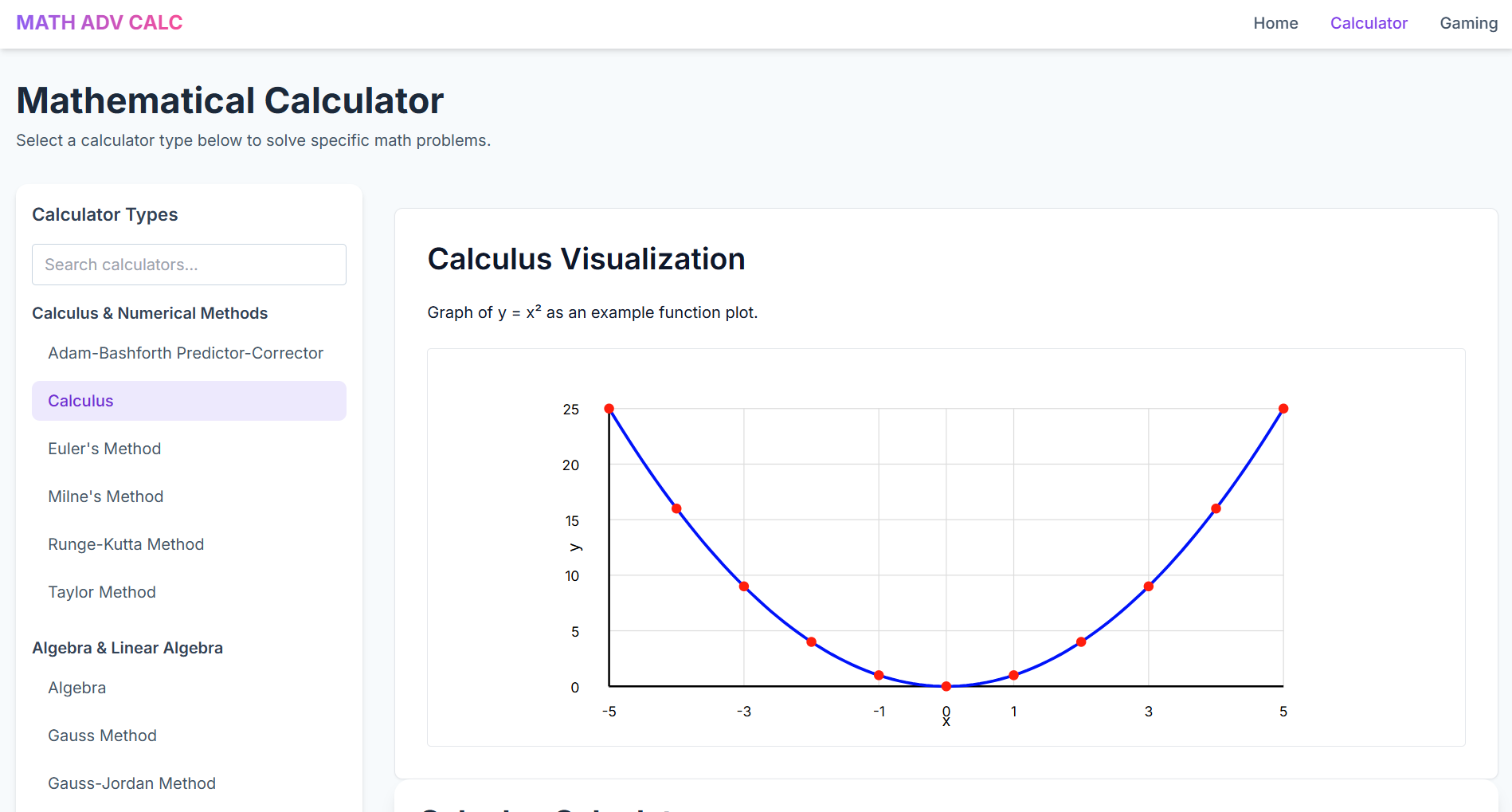Open Euler's Method calculator
Viewport: 1512px width, 812px height.
point(104,449)
